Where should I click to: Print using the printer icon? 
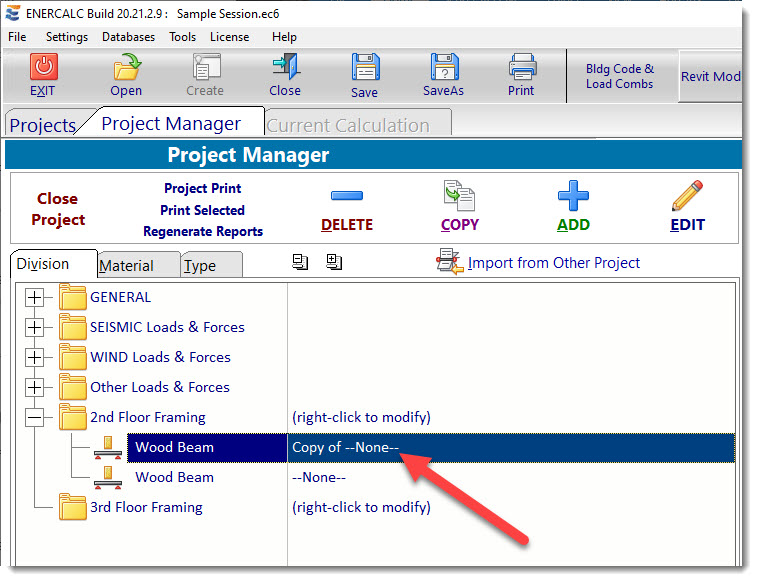point(521,68)
